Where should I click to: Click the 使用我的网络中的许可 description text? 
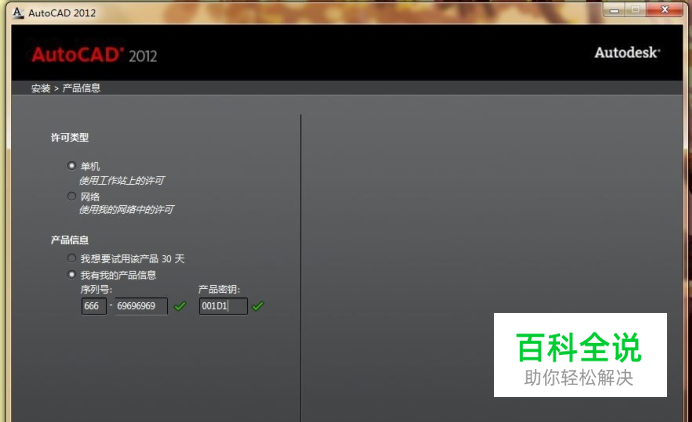[x=127, y=210]
